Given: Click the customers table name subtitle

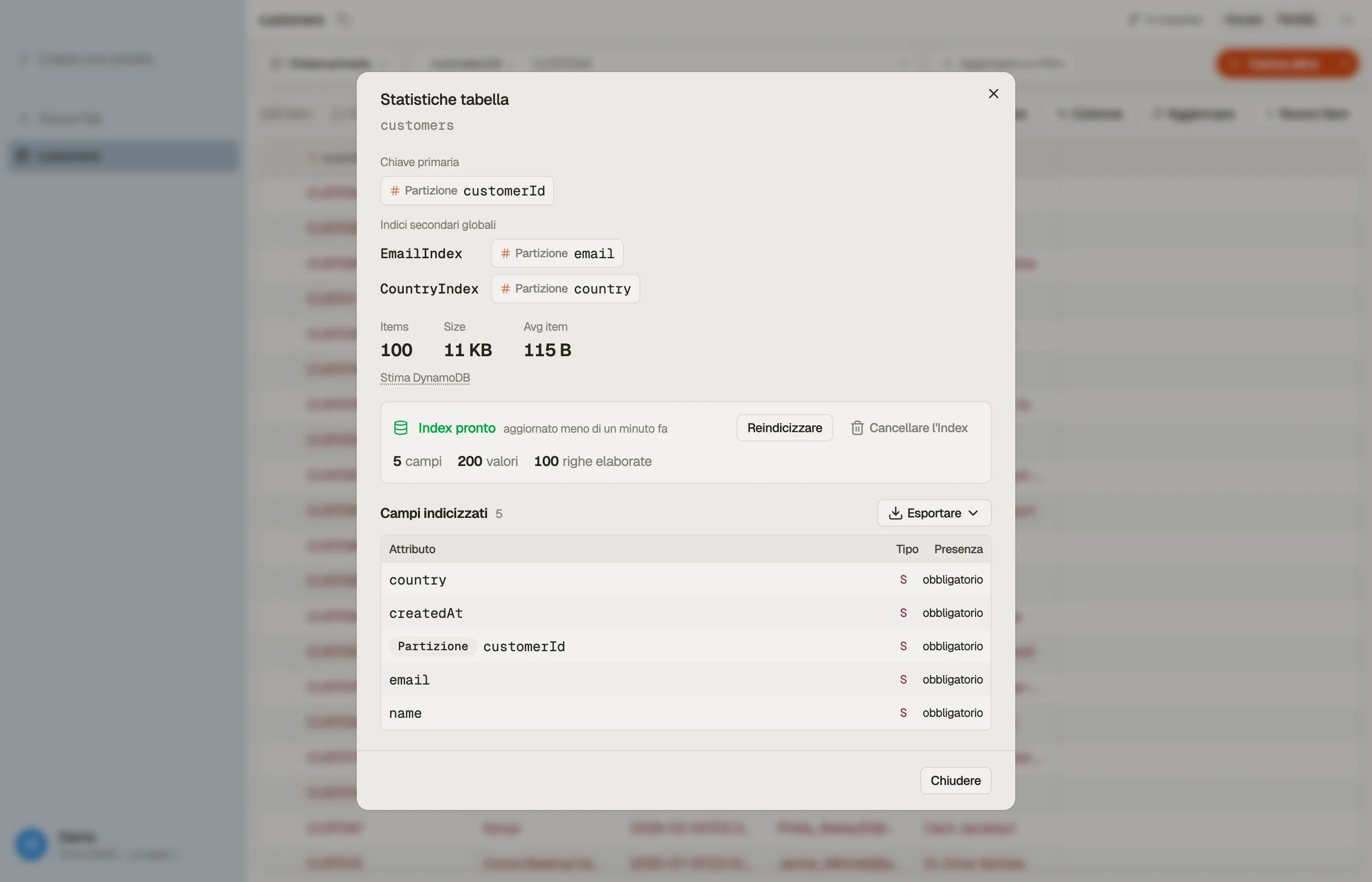Looking at the screenshot, I should [x=417, y=125].
